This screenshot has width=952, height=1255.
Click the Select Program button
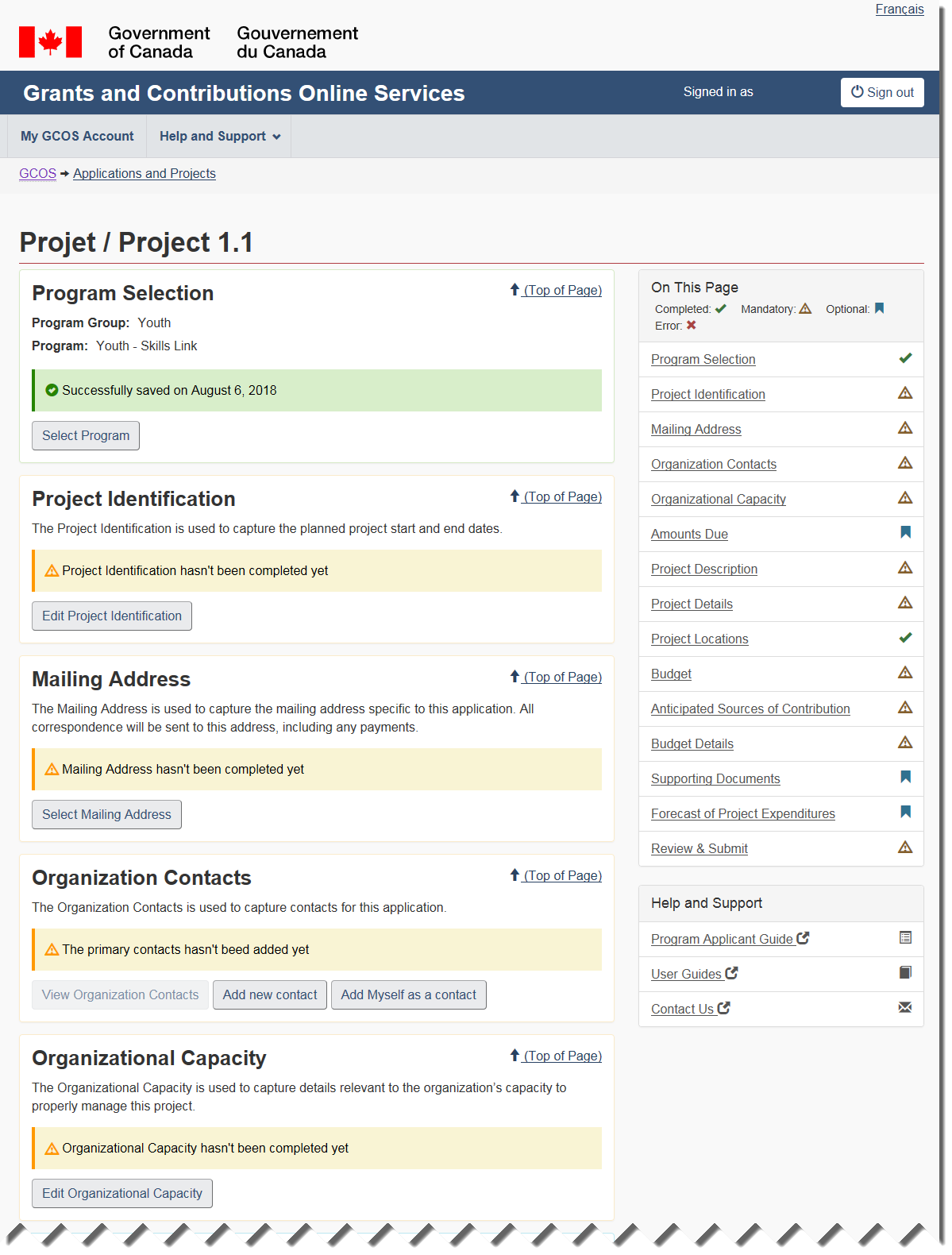(86, 436)
